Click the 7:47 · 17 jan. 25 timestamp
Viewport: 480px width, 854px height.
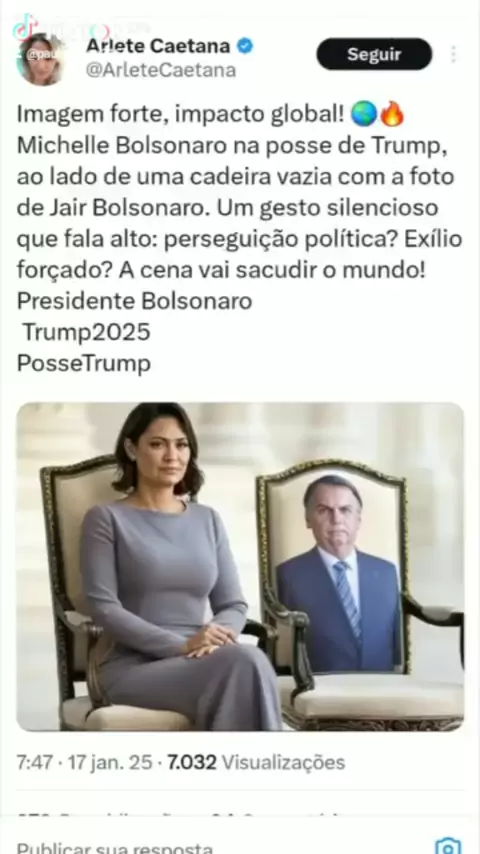tap(84, 762)
